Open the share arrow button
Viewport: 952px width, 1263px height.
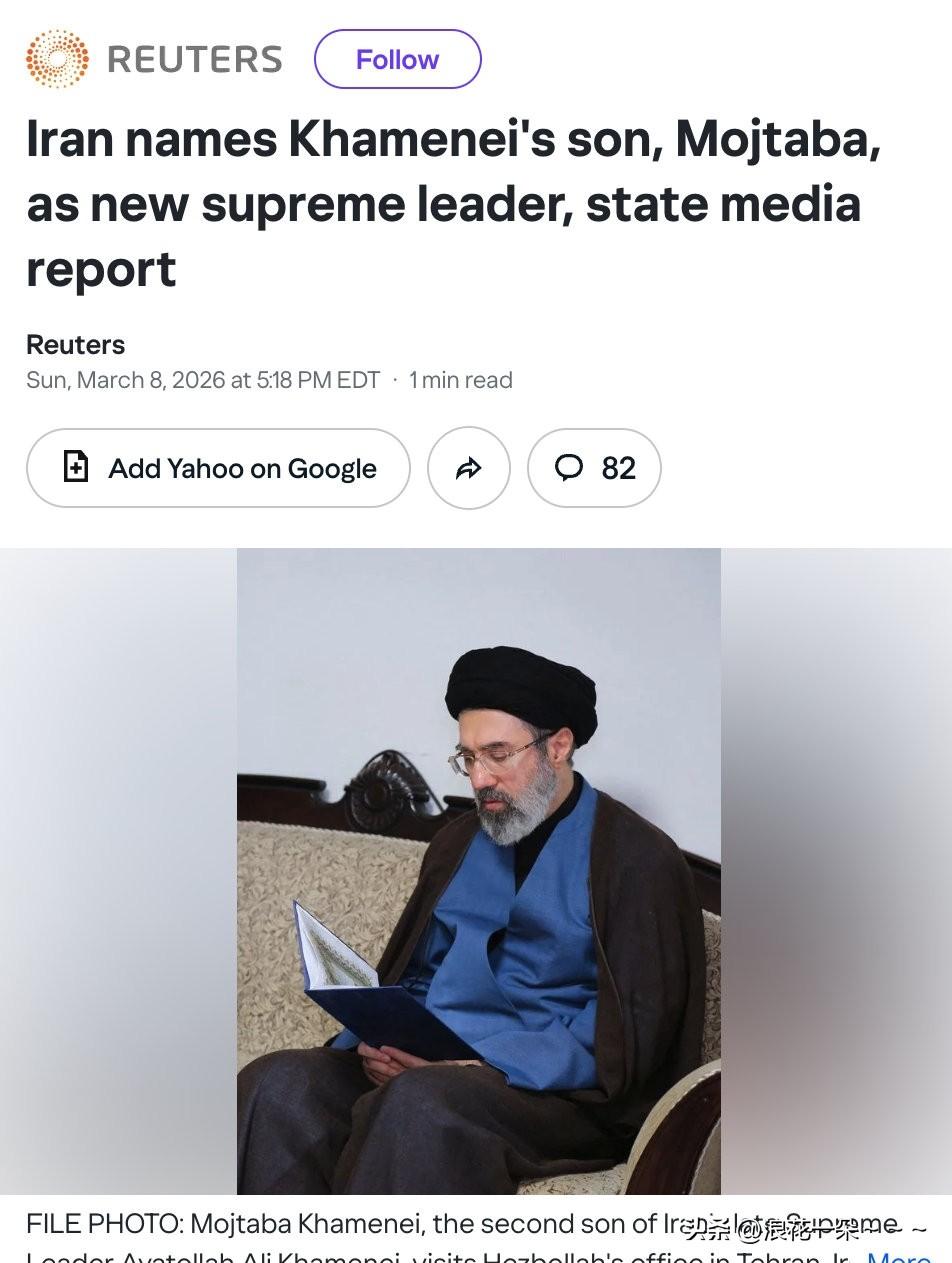click(469, 468)
